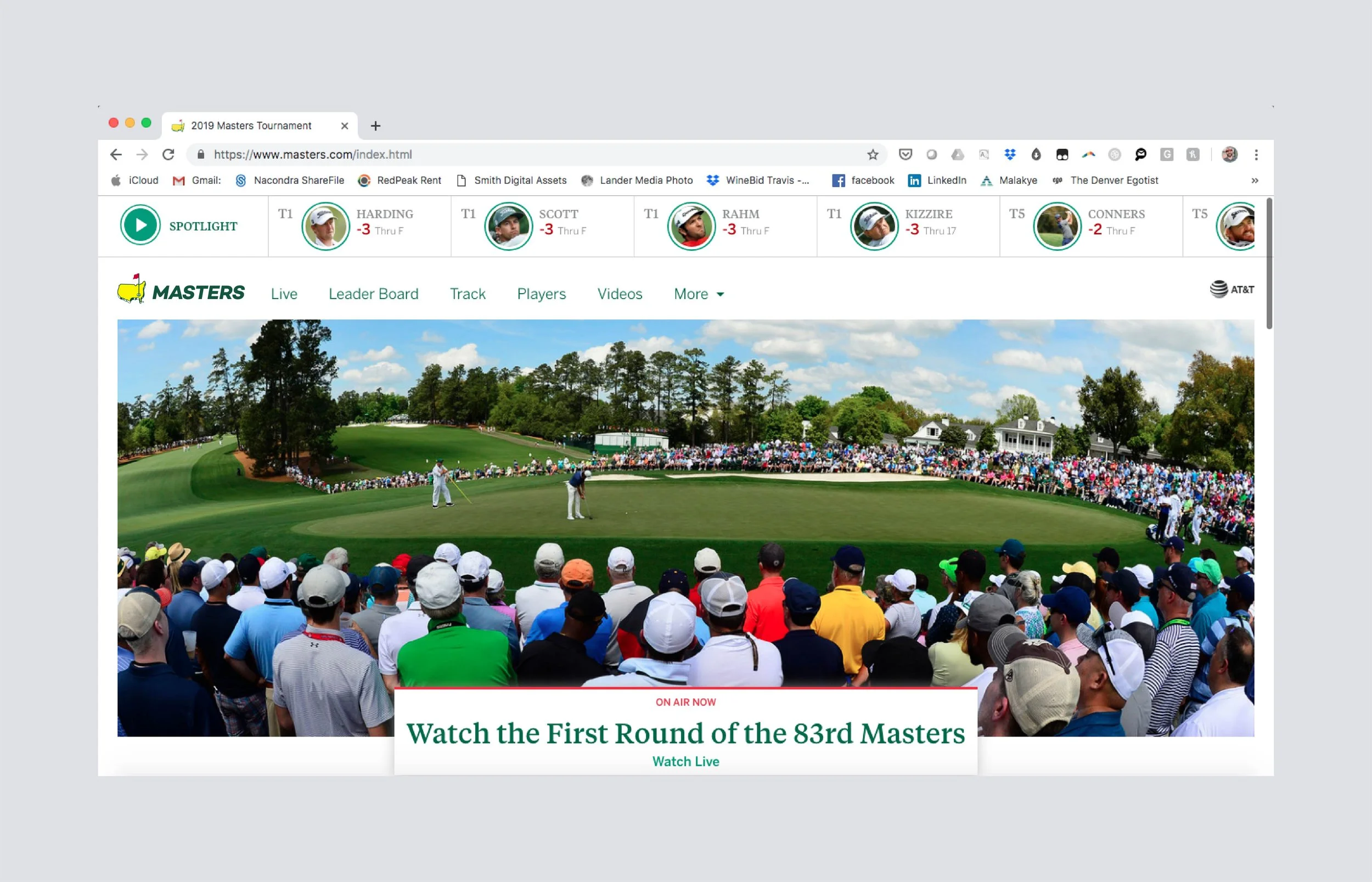
Task: Click the Pocket extension icon in toolbar
Action: click(x=905, y=155)
